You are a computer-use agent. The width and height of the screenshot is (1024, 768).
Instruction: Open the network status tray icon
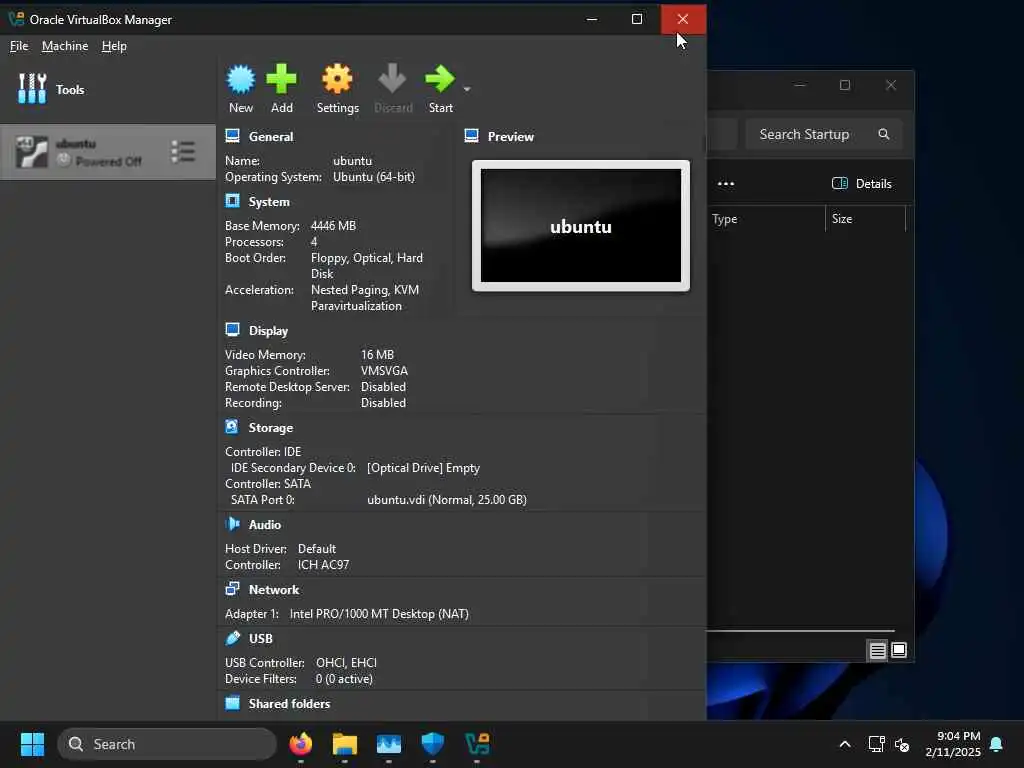(x=876, y=744)
